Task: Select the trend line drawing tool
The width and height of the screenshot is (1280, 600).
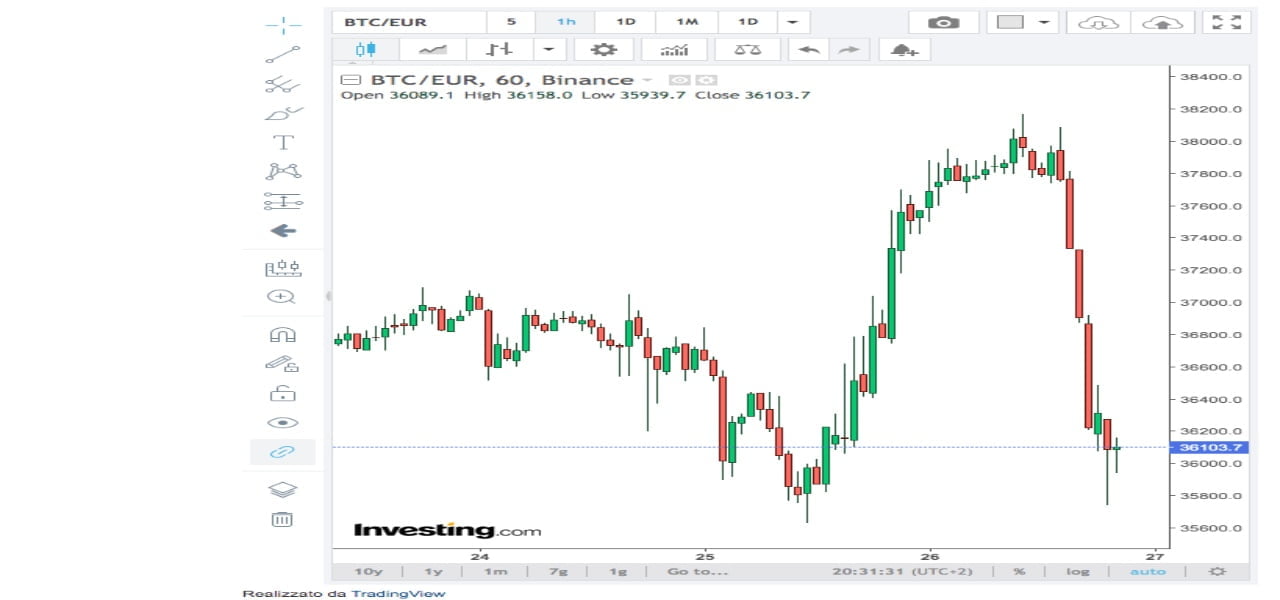Action: (283, 54)
